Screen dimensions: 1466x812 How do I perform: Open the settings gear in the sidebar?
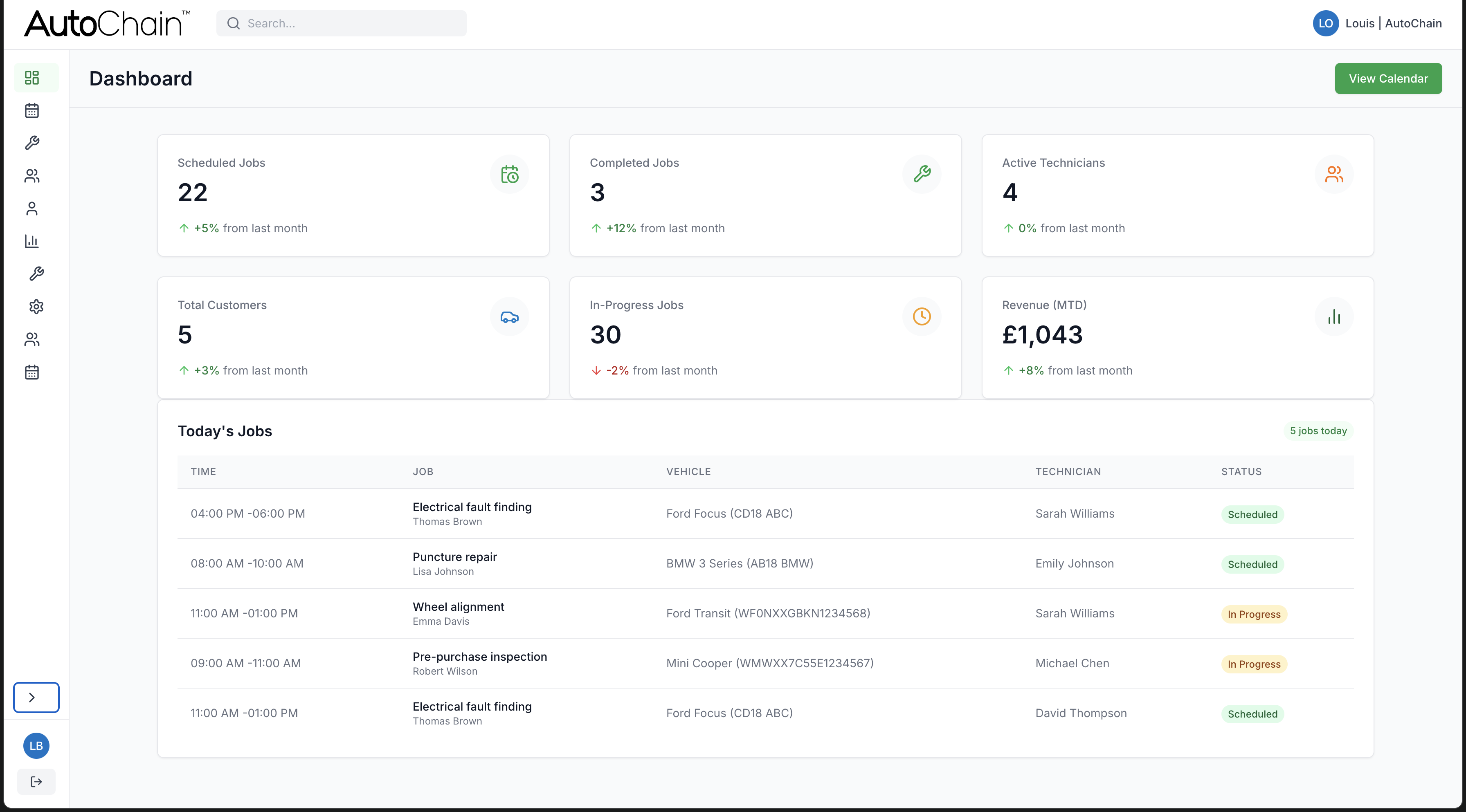coord(36,307)
